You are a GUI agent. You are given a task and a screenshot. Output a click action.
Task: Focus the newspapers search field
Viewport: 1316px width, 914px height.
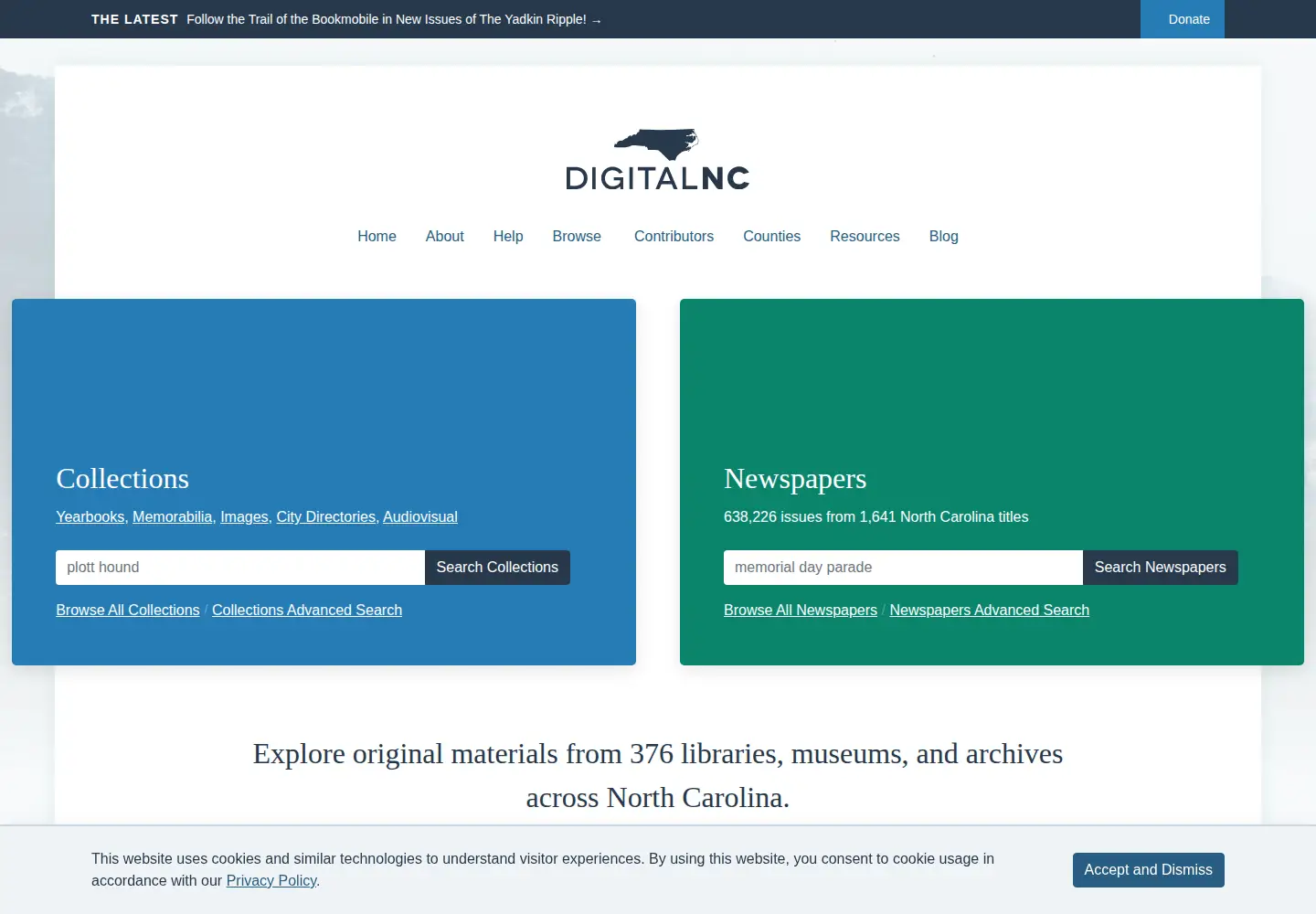coord(903,568)
